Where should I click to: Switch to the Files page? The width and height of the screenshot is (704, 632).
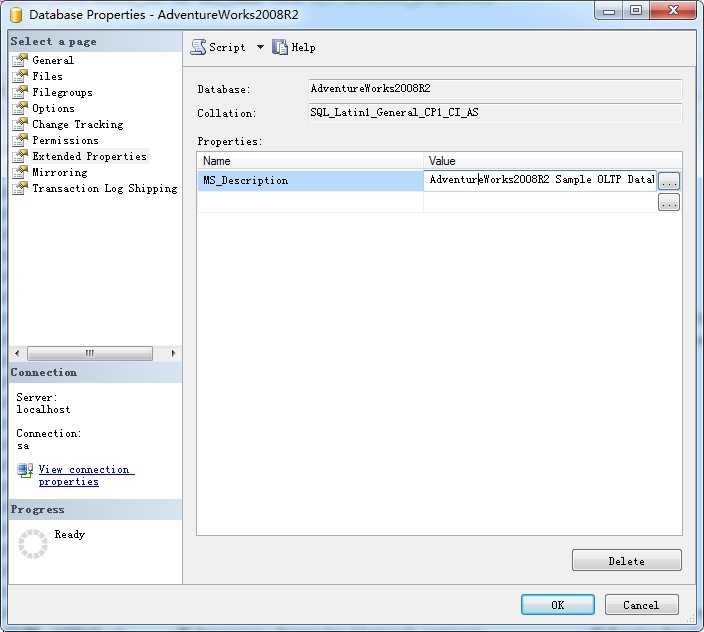pos(47,76)
